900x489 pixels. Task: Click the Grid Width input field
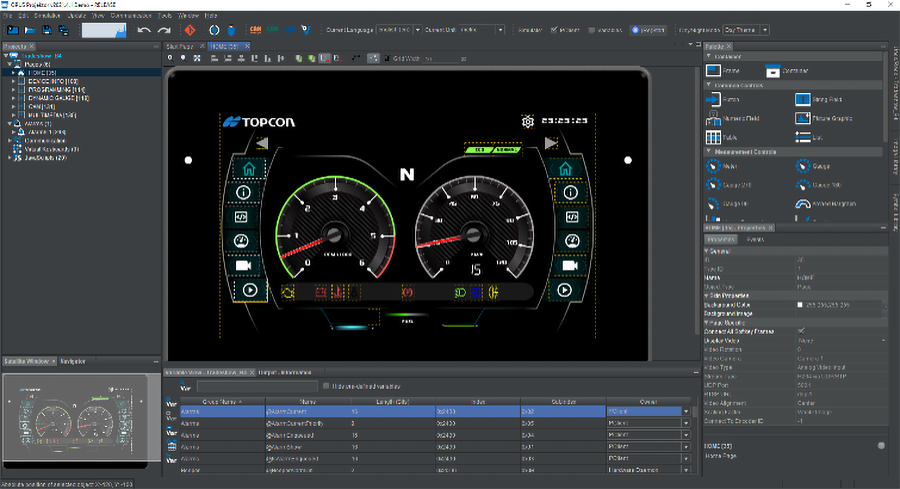pyautogui.click(x=441, y=59)
